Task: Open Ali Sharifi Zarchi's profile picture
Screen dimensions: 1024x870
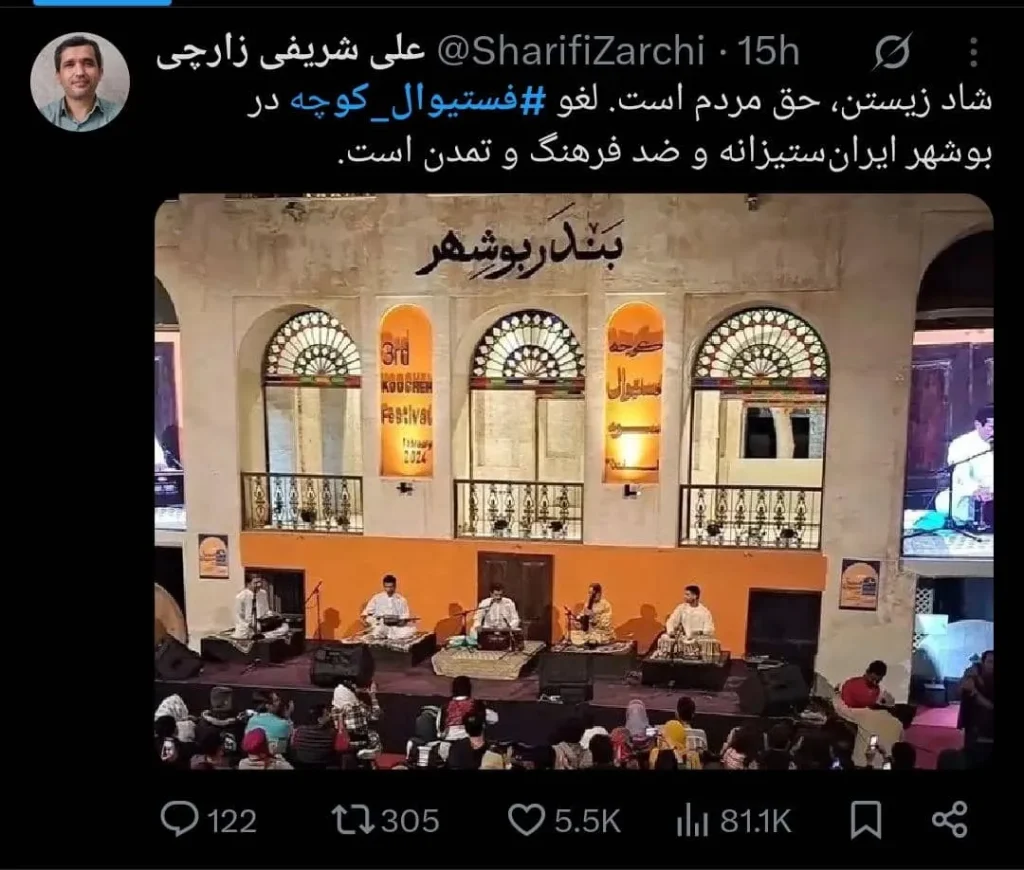Action: coord(80,82)
